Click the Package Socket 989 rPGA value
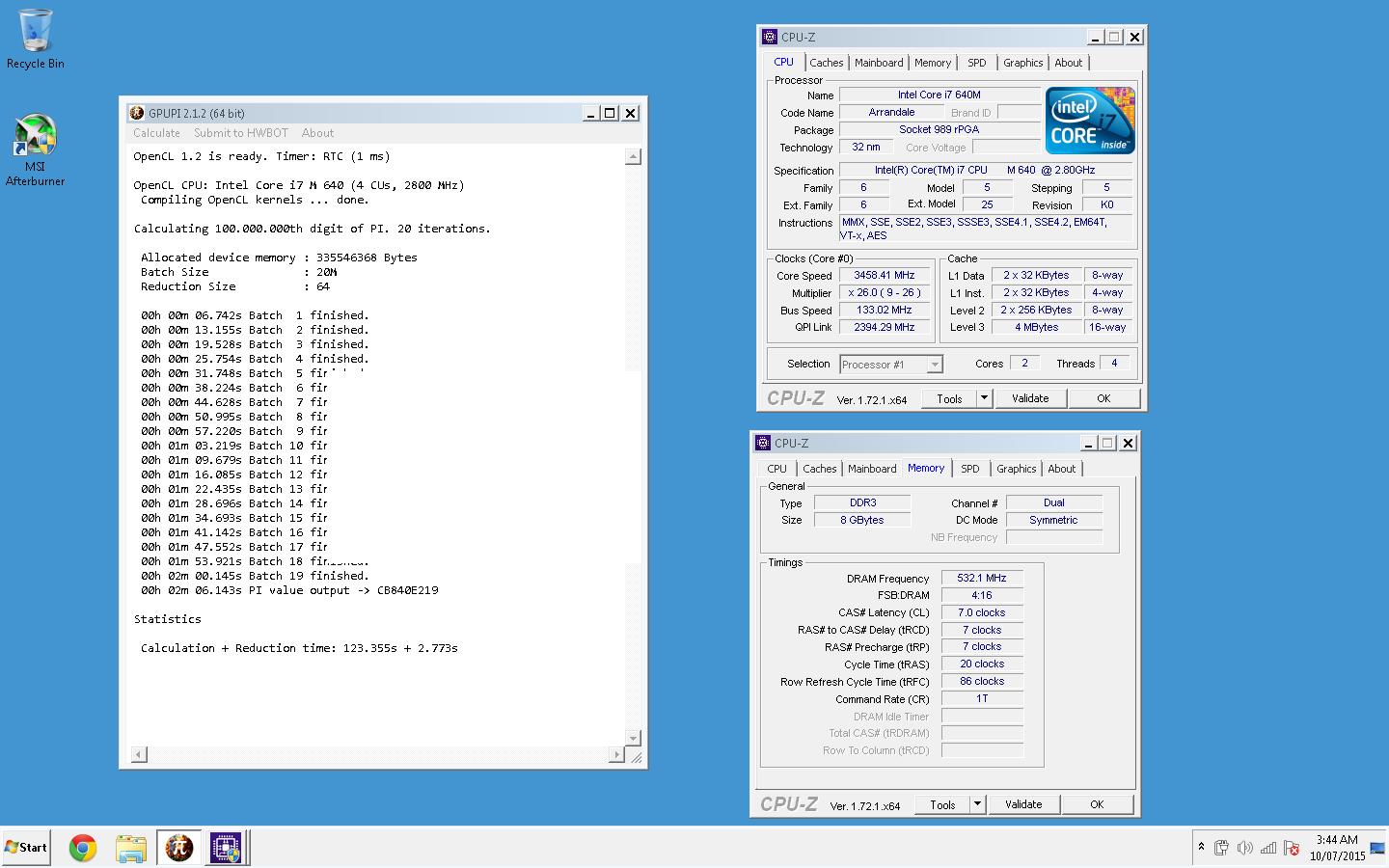Viewport: 1389px width, 868px height. 940,129
